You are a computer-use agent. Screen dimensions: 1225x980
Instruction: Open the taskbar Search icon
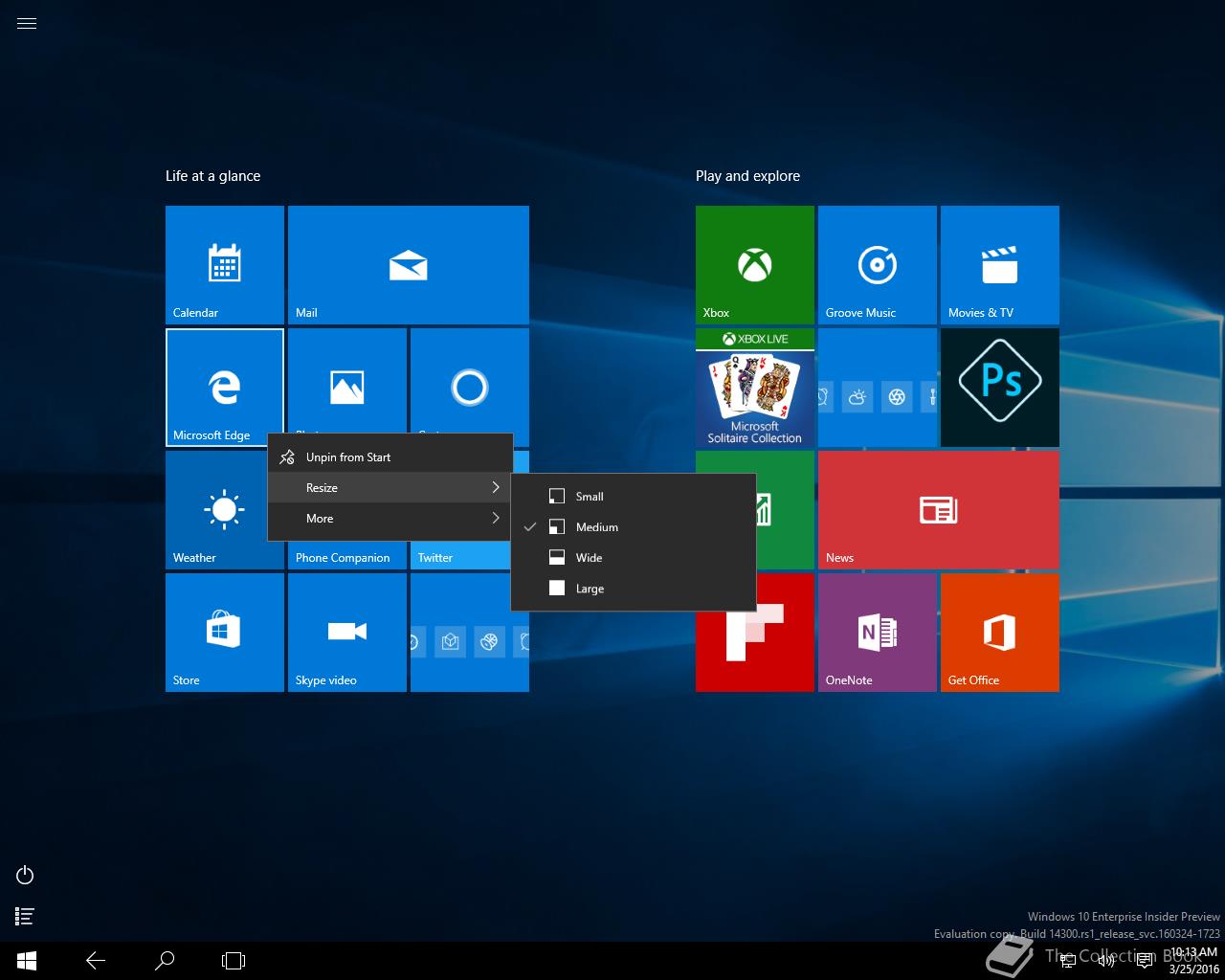click(165, 961)
